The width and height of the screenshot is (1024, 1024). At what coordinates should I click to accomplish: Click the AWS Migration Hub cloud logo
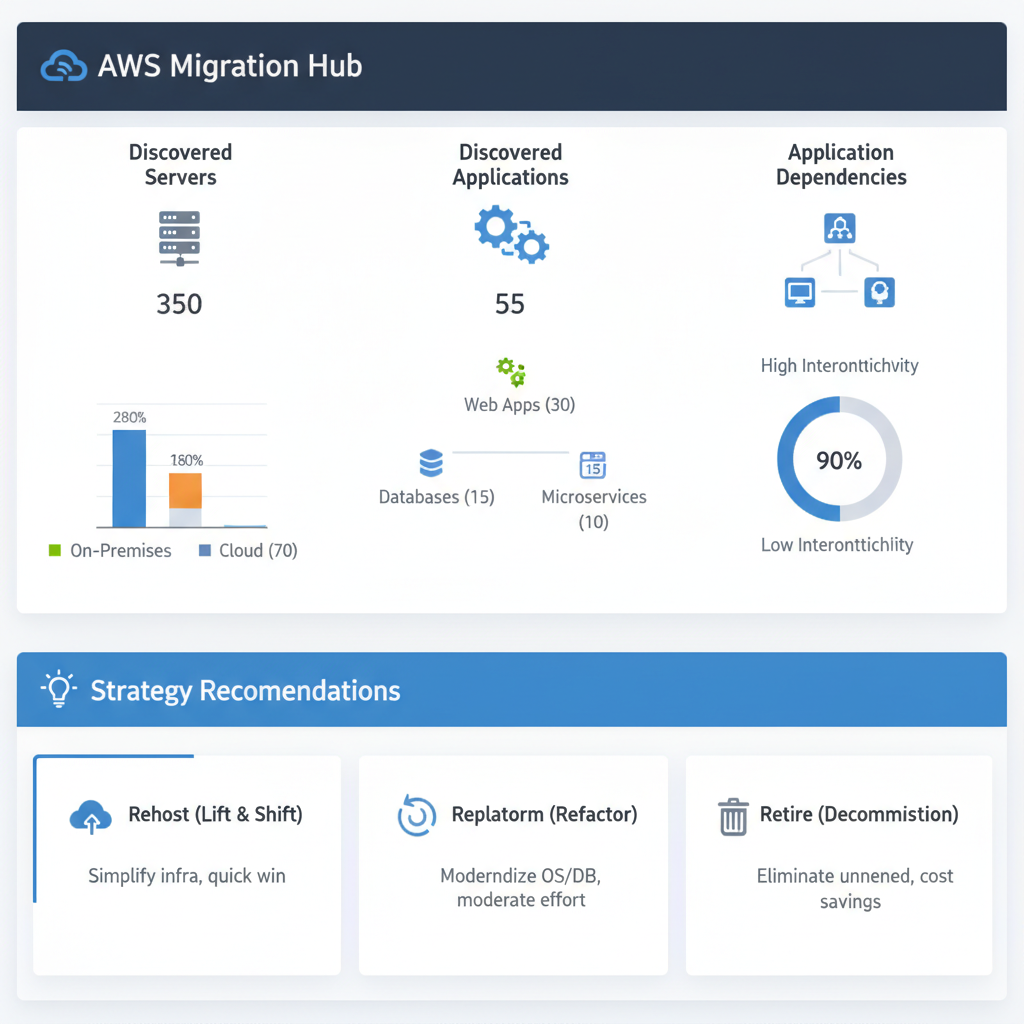(x=63, y=65)
